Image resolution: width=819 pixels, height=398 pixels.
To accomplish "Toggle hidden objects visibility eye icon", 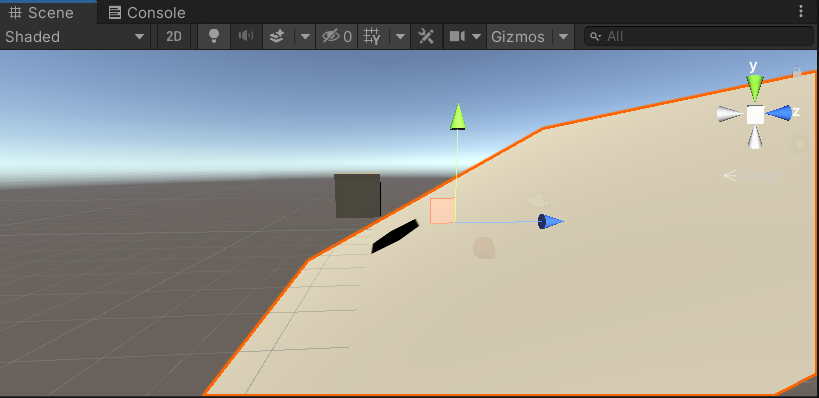I will 336,37.
